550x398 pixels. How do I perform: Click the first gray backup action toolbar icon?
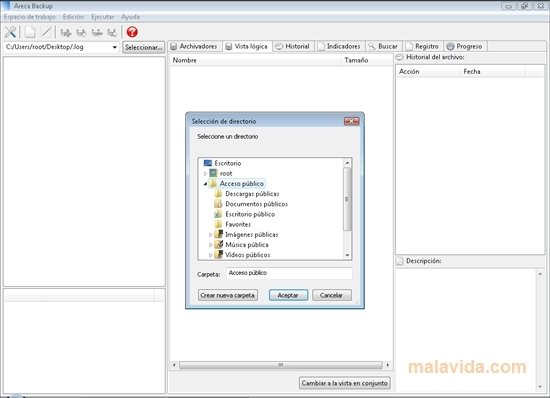pyautogui.click(x=66, y=33)
